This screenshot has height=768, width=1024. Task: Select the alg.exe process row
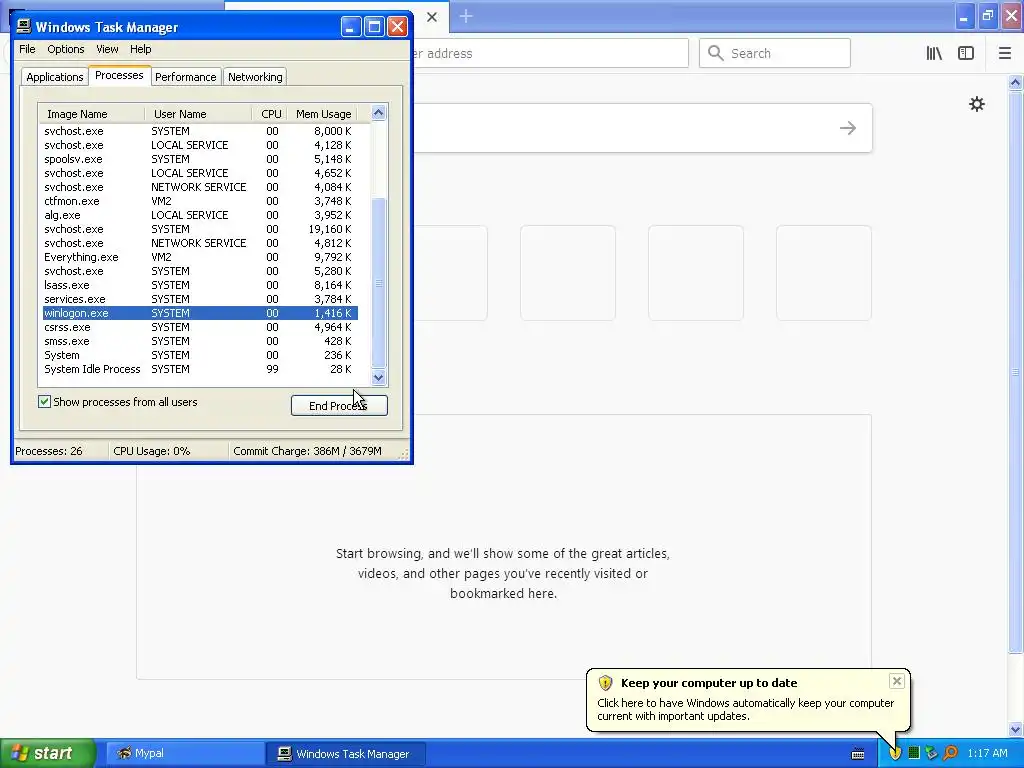point(200,215)
